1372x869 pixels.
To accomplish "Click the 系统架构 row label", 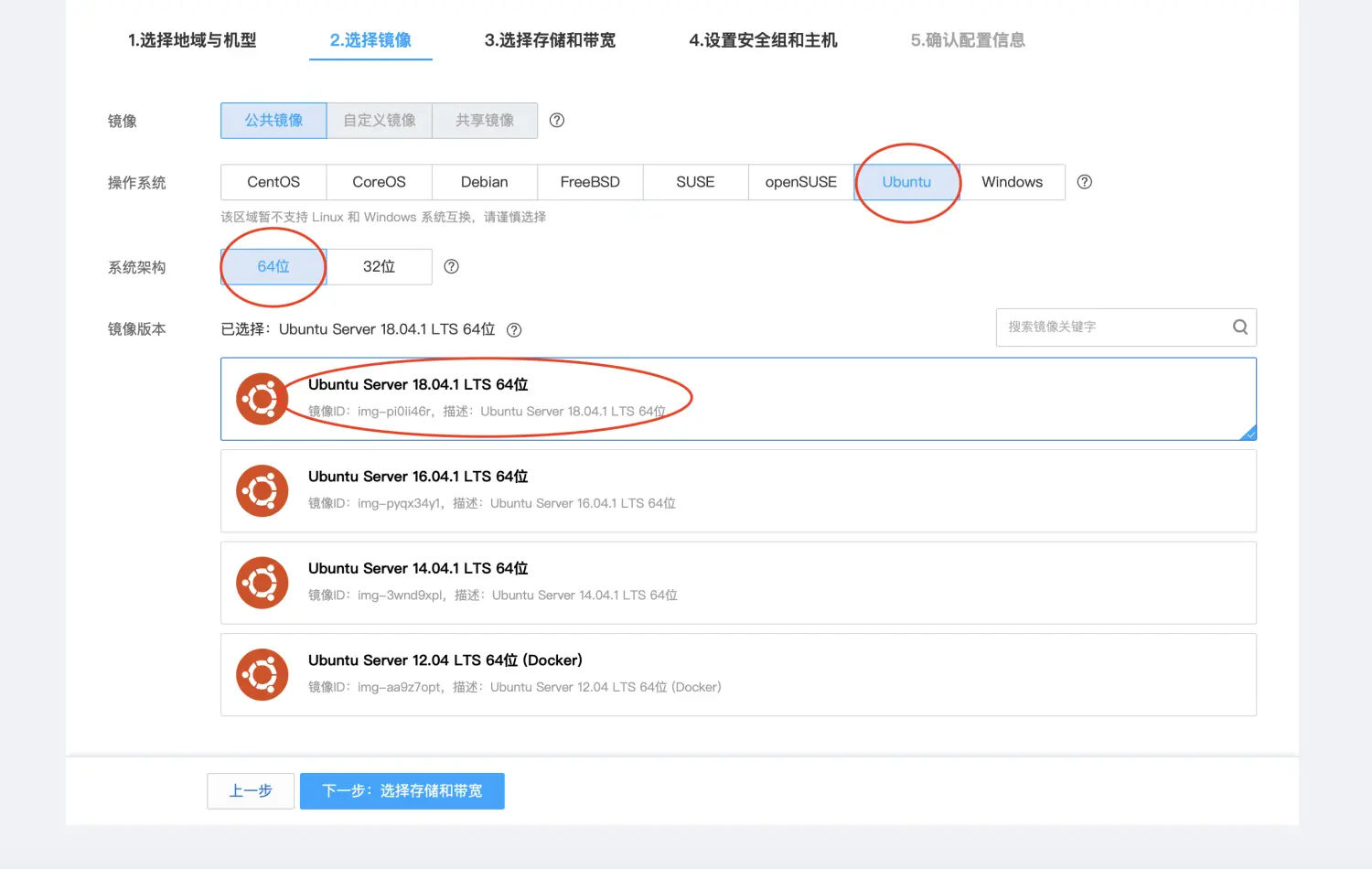I will point(136,267).
